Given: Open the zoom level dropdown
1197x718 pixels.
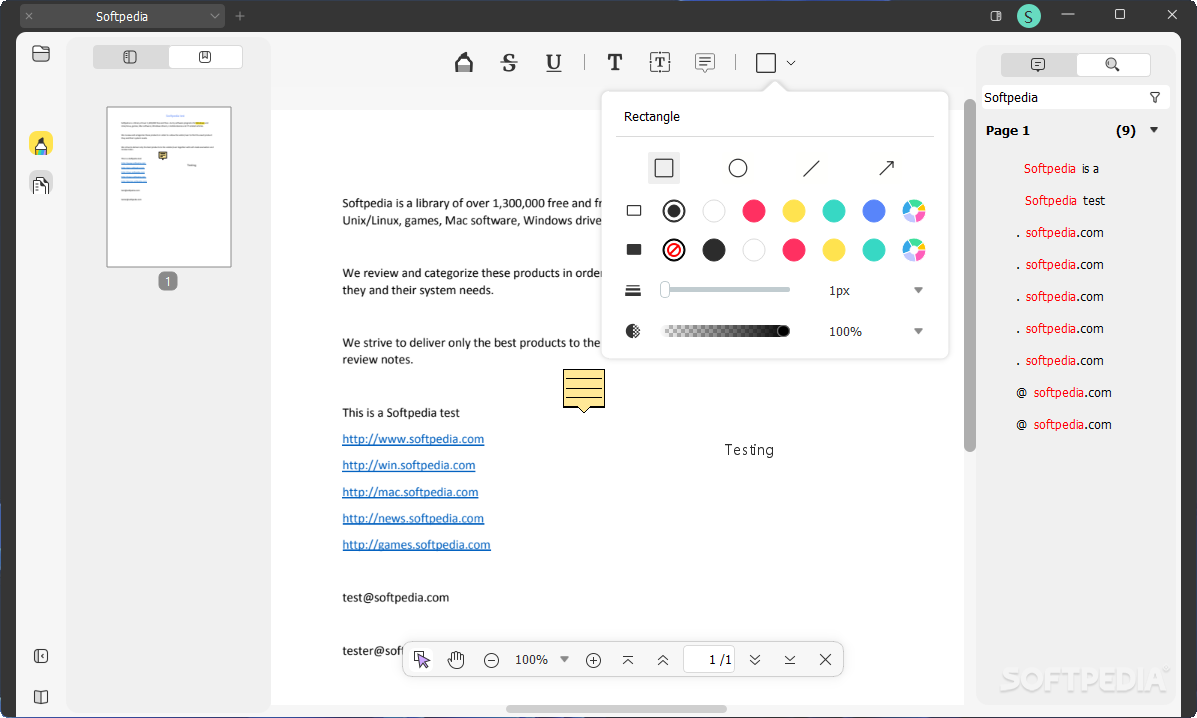Looking at the screenshot, I should tap(564, 659).
